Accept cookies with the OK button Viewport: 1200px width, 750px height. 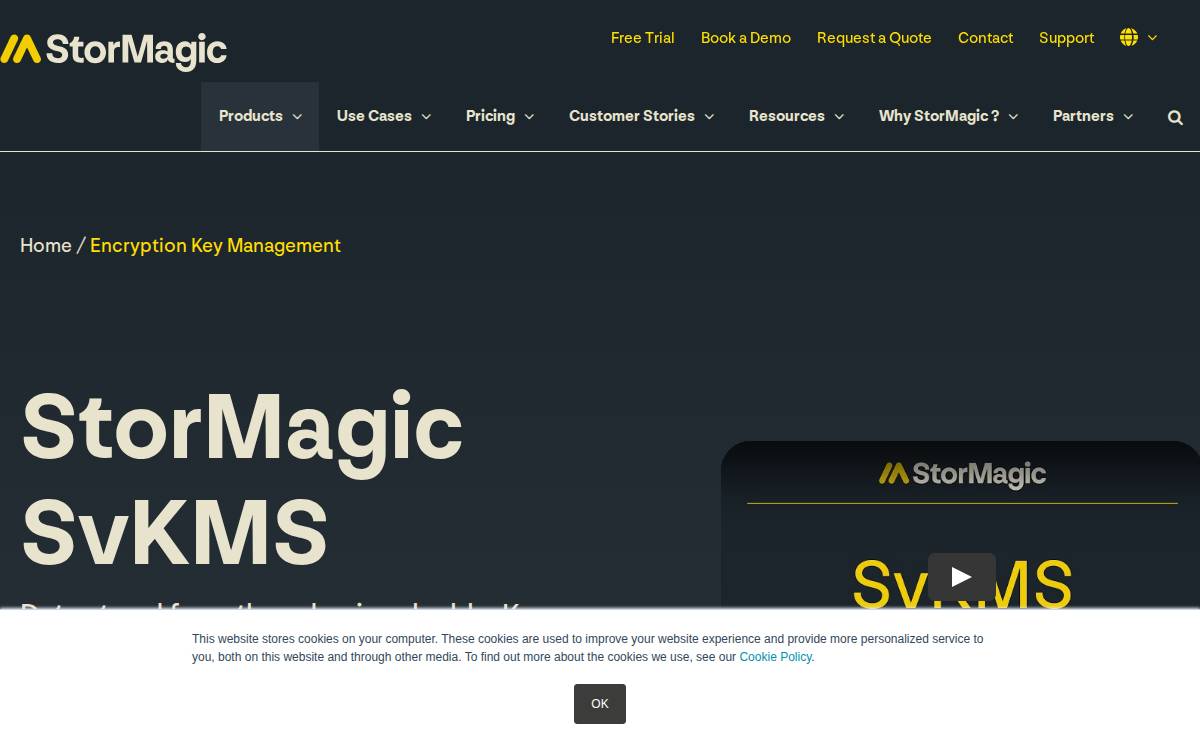tap(600, 704)
